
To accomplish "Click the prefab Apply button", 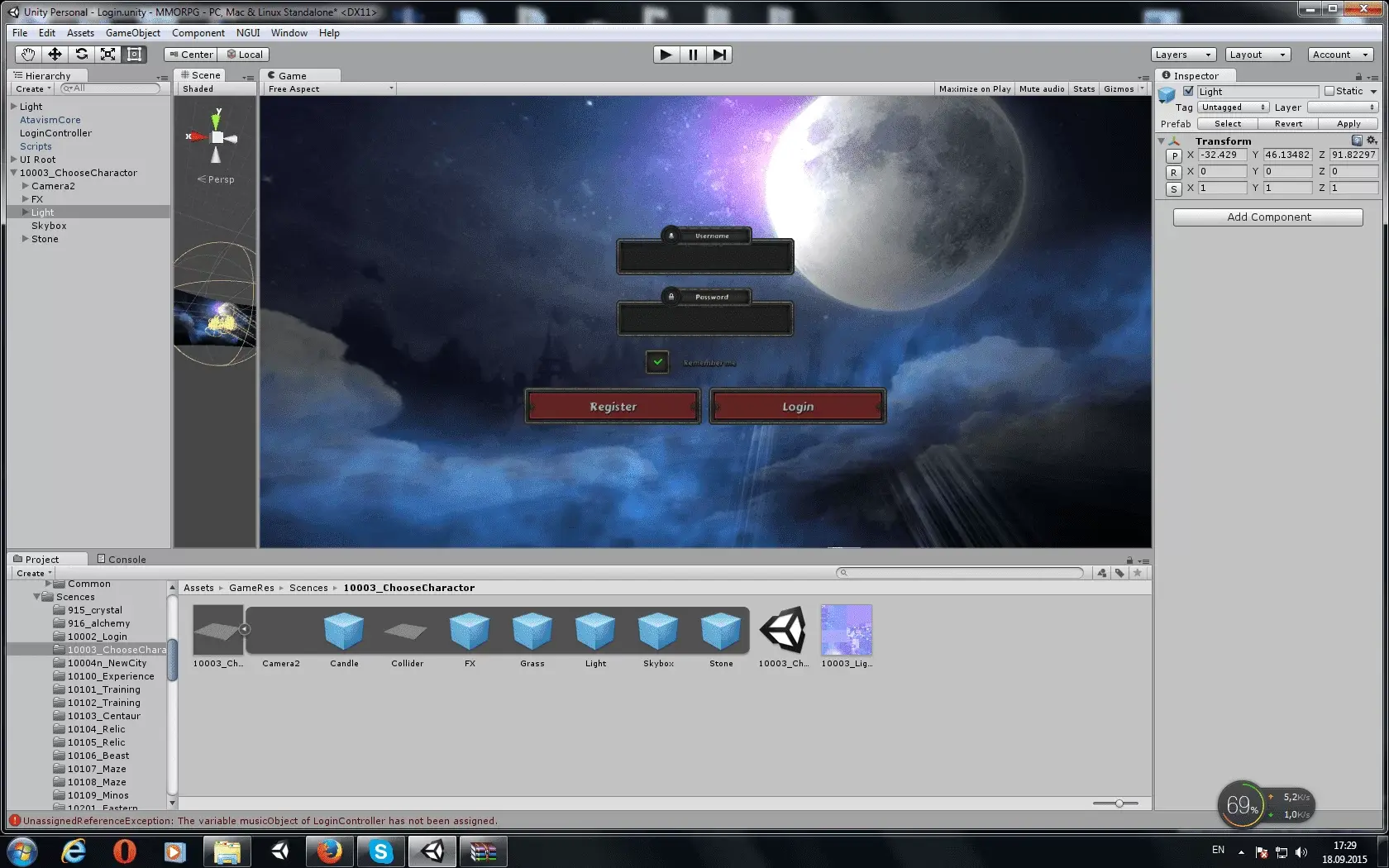I will point(1348,124).
